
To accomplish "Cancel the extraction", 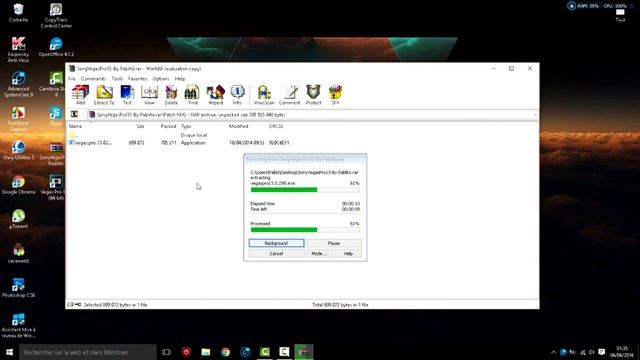I will (276, 253).
